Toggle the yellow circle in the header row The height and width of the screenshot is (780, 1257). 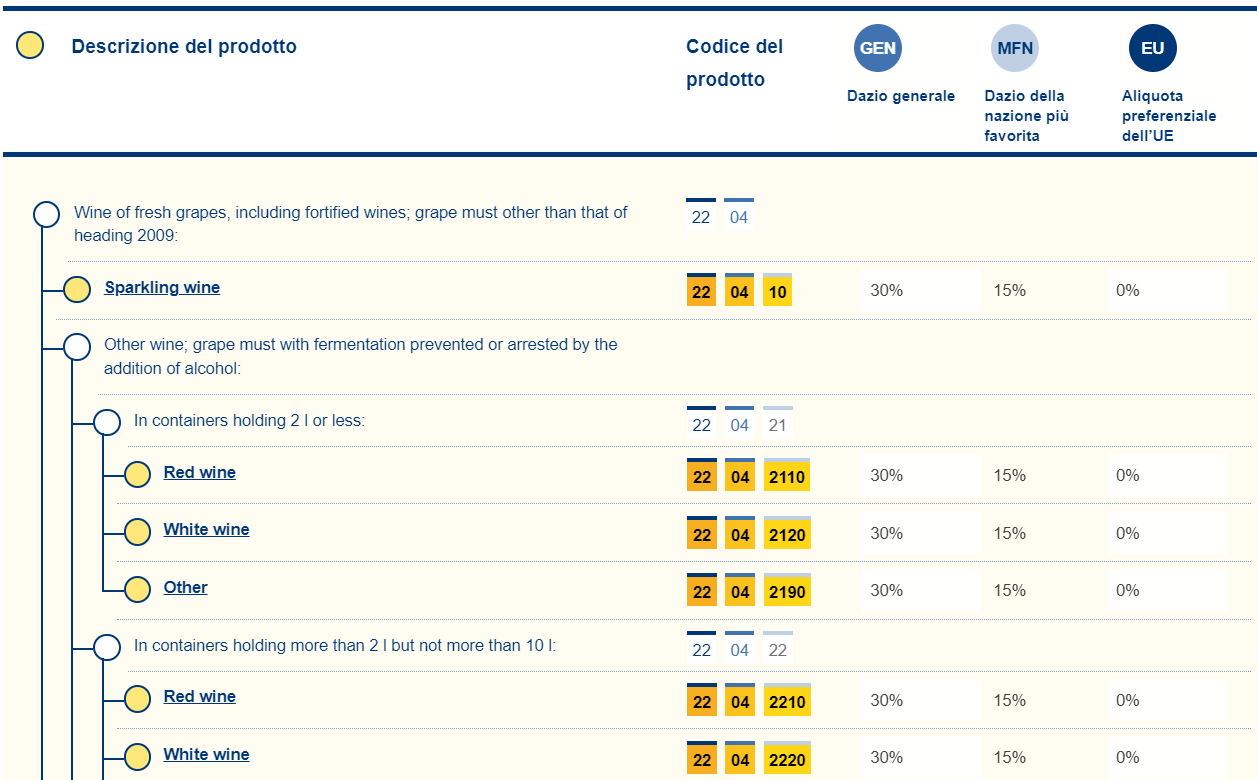click(x=31, y=45)
